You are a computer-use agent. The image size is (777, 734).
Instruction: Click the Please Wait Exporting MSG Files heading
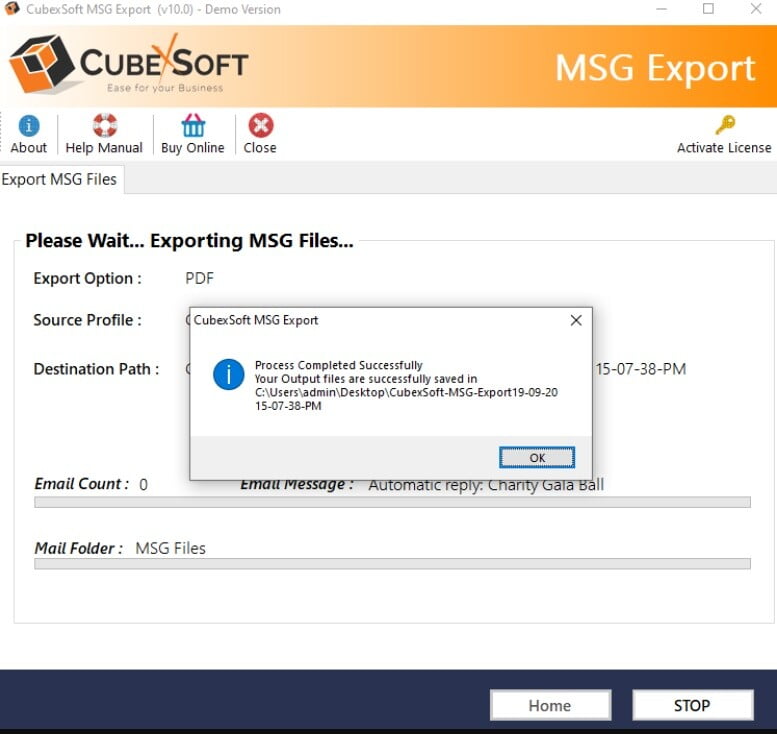pos(189,241)
